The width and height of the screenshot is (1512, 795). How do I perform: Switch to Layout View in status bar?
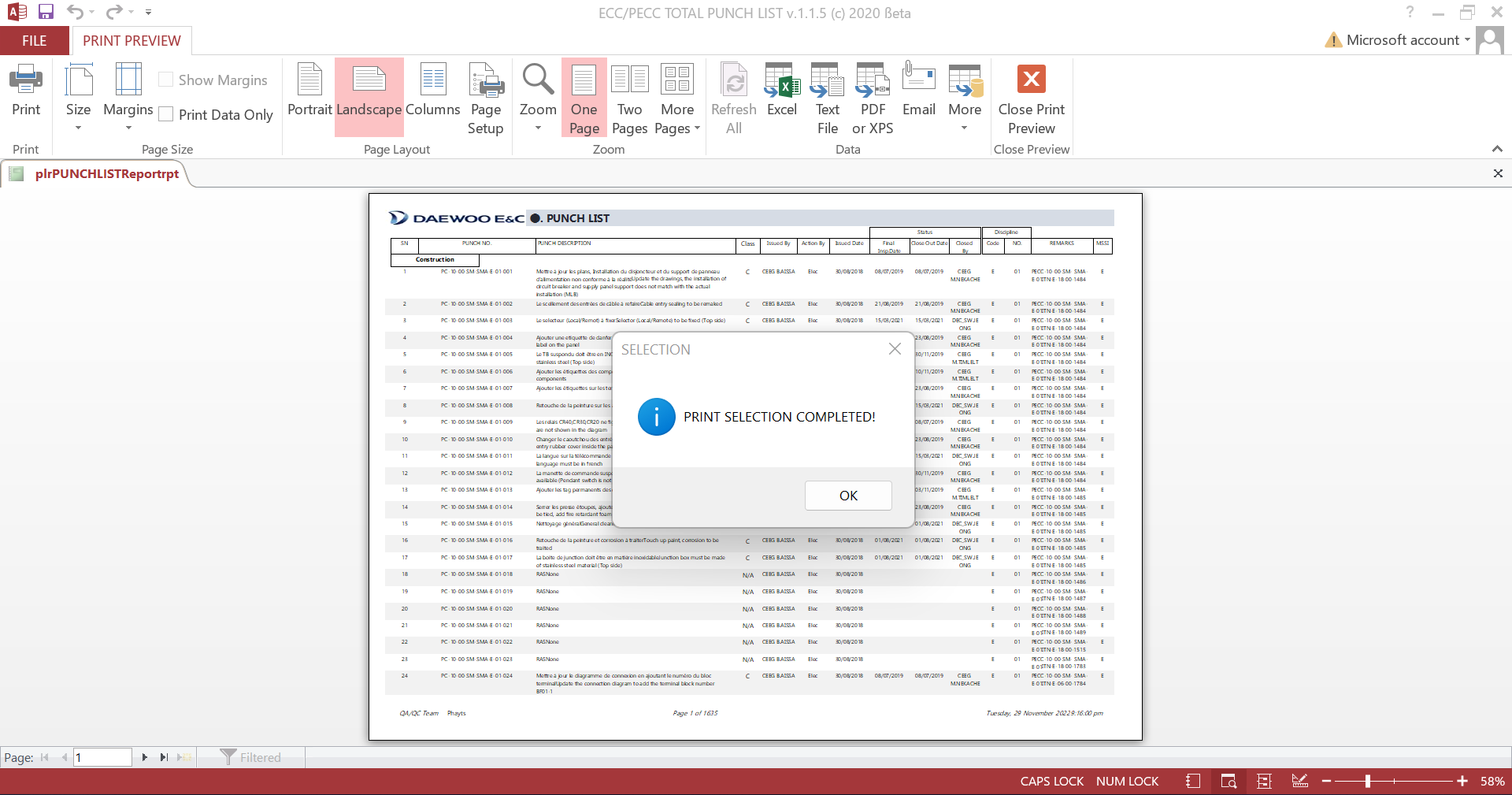click(1264, 781)
